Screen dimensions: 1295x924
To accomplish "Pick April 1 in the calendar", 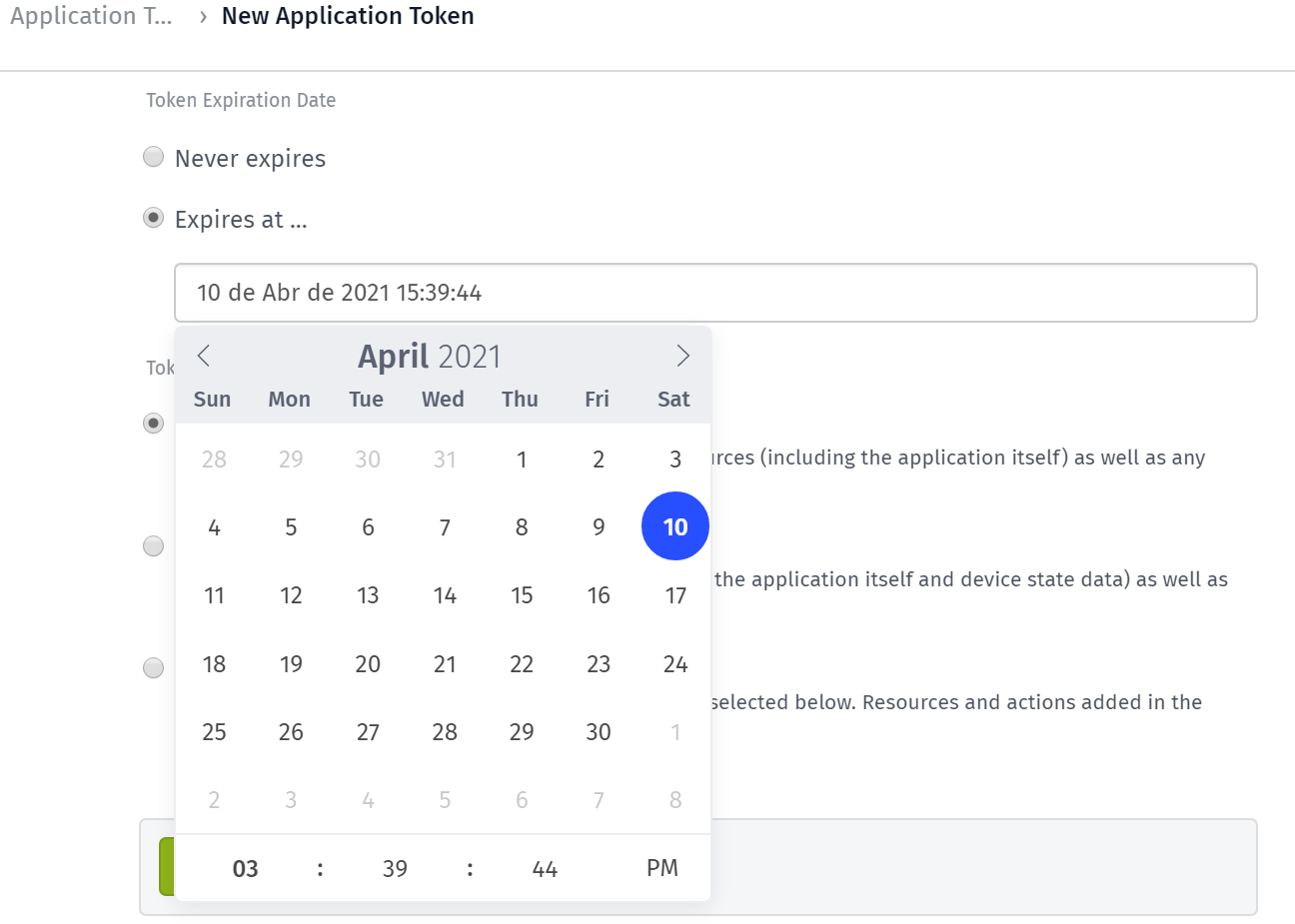I will (522, 460).
